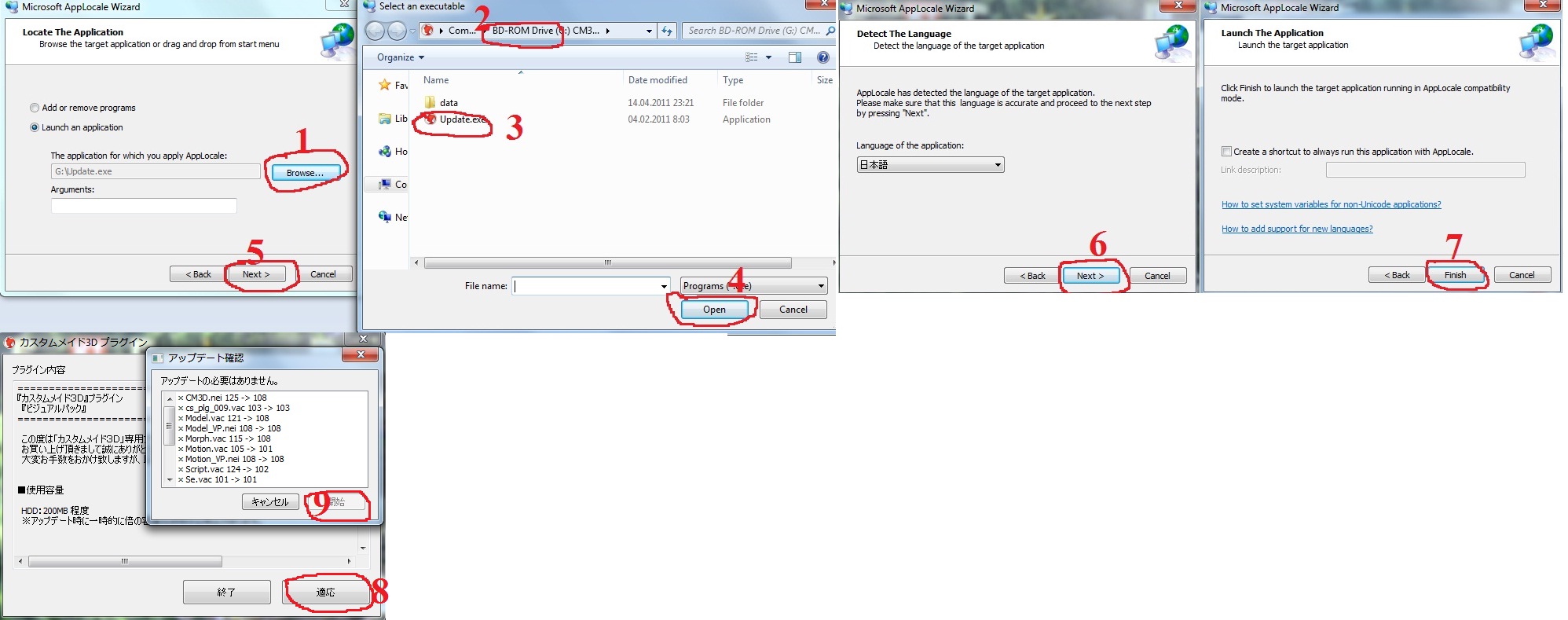Open the Language of the application dropdown
This screenshot has width=1568, height=620.
click(x=930, y=165)
